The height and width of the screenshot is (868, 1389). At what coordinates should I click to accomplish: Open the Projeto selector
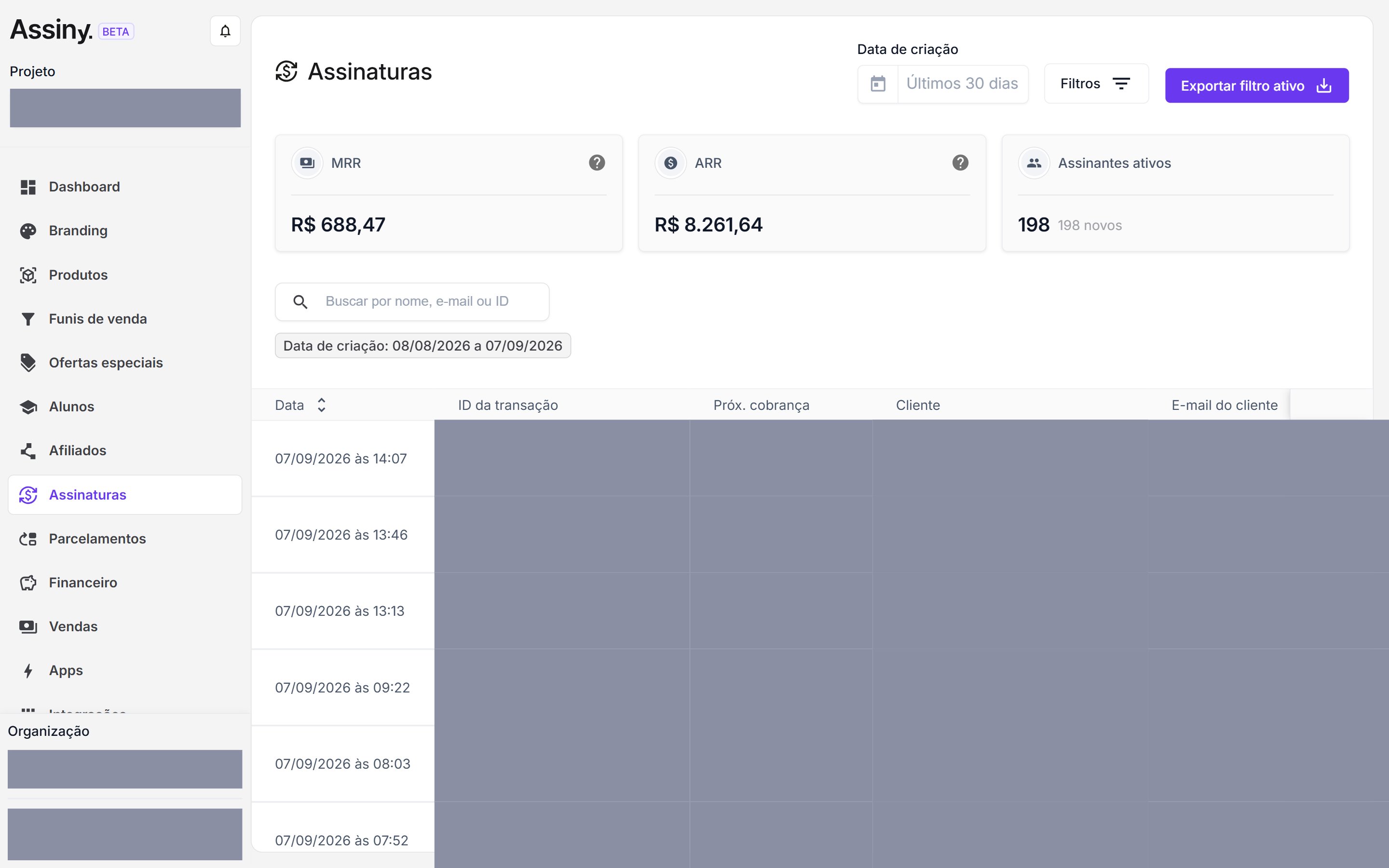click(x=125, y=108)
